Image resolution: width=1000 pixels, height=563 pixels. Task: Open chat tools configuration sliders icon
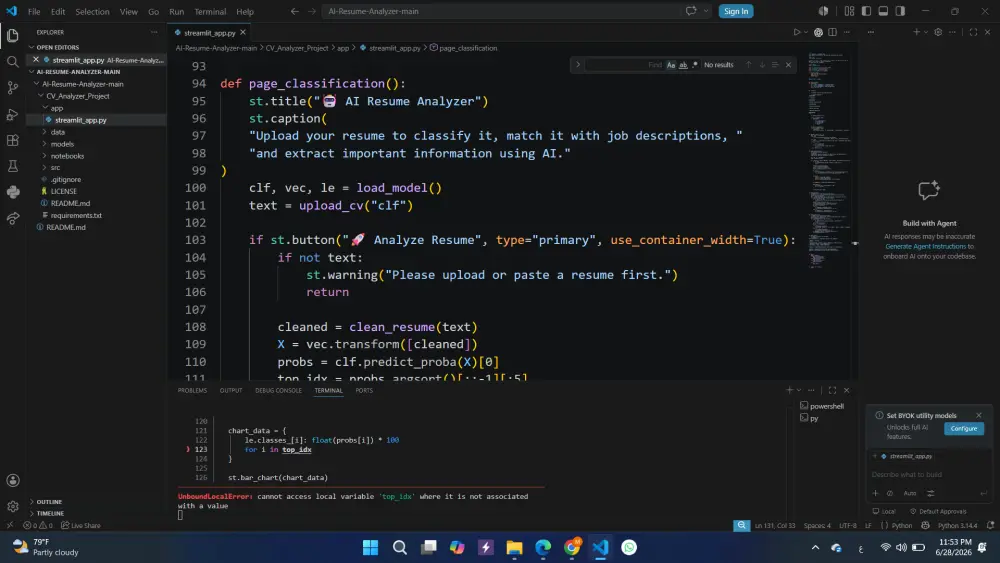930,493
